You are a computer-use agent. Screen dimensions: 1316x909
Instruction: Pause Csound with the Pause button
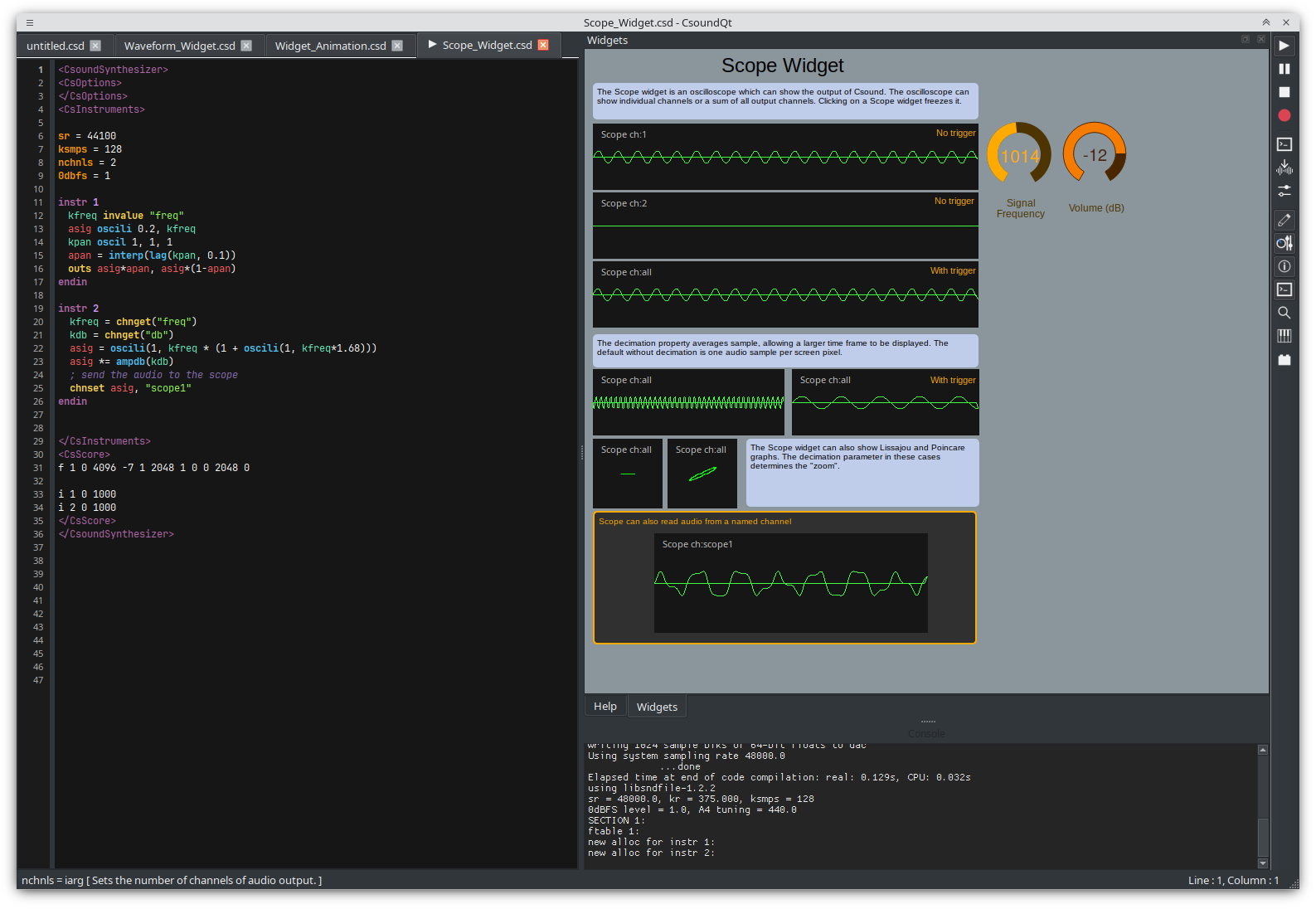1284,69
